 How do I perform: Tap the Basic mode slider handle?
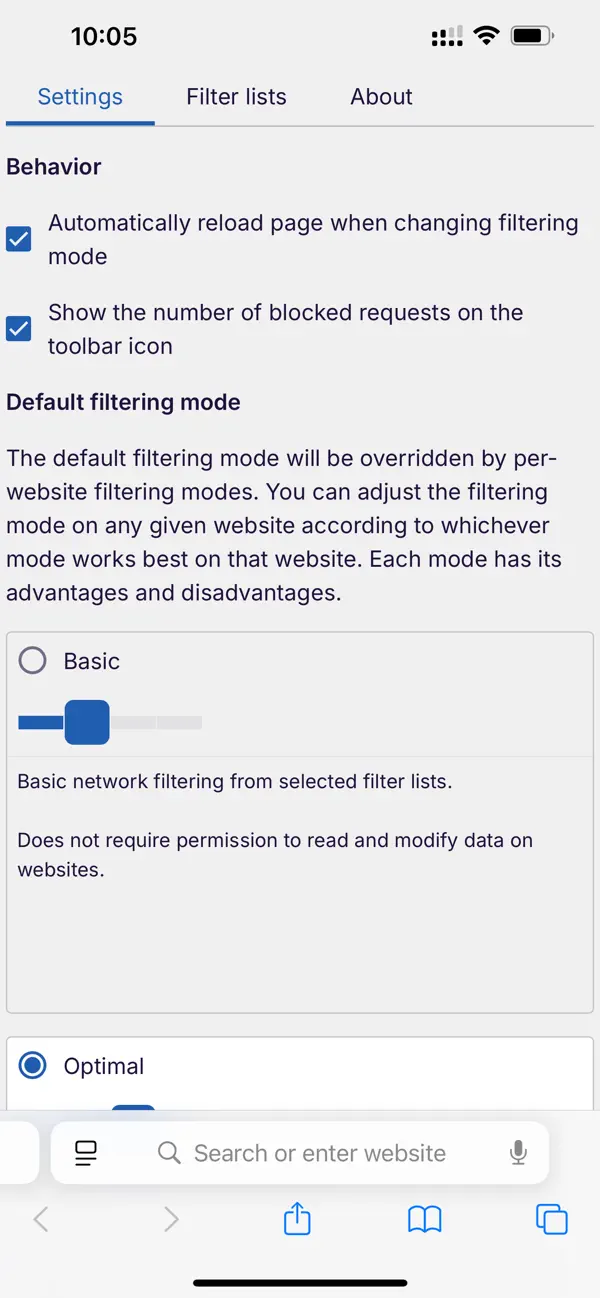click(x=86, y=722)
